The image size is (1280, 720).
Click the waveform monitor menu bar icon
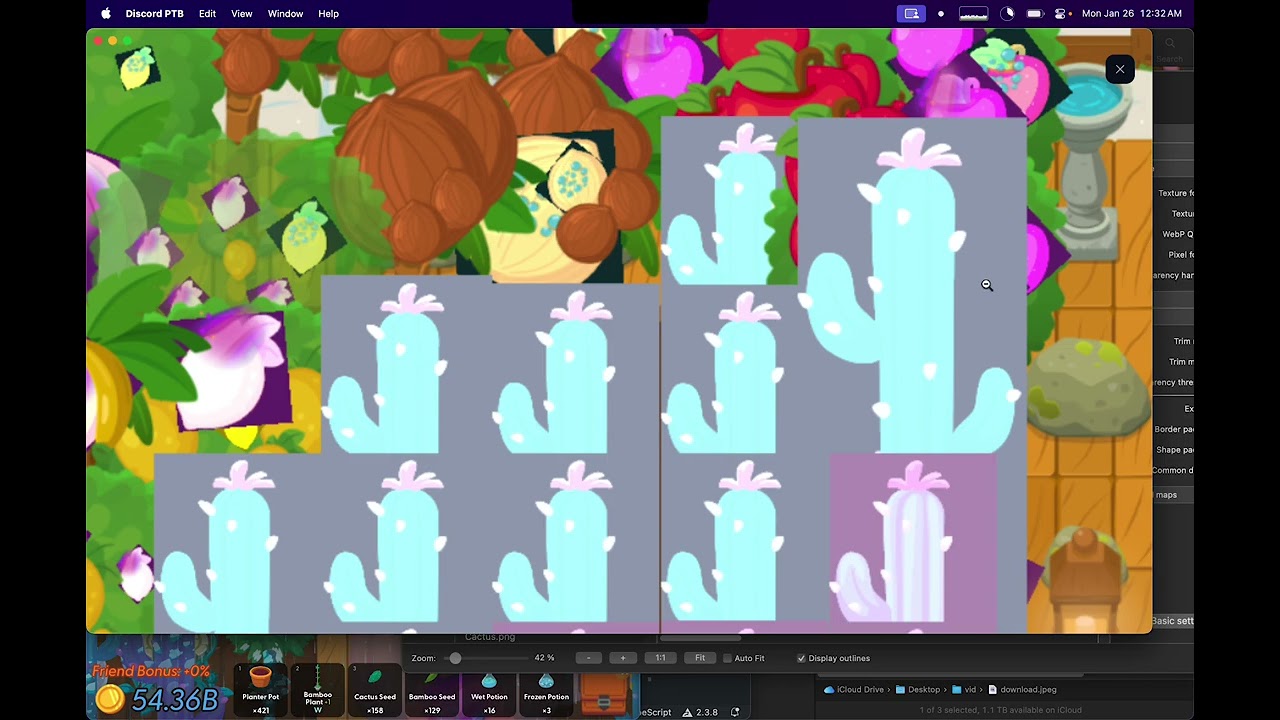coord(973,14)
